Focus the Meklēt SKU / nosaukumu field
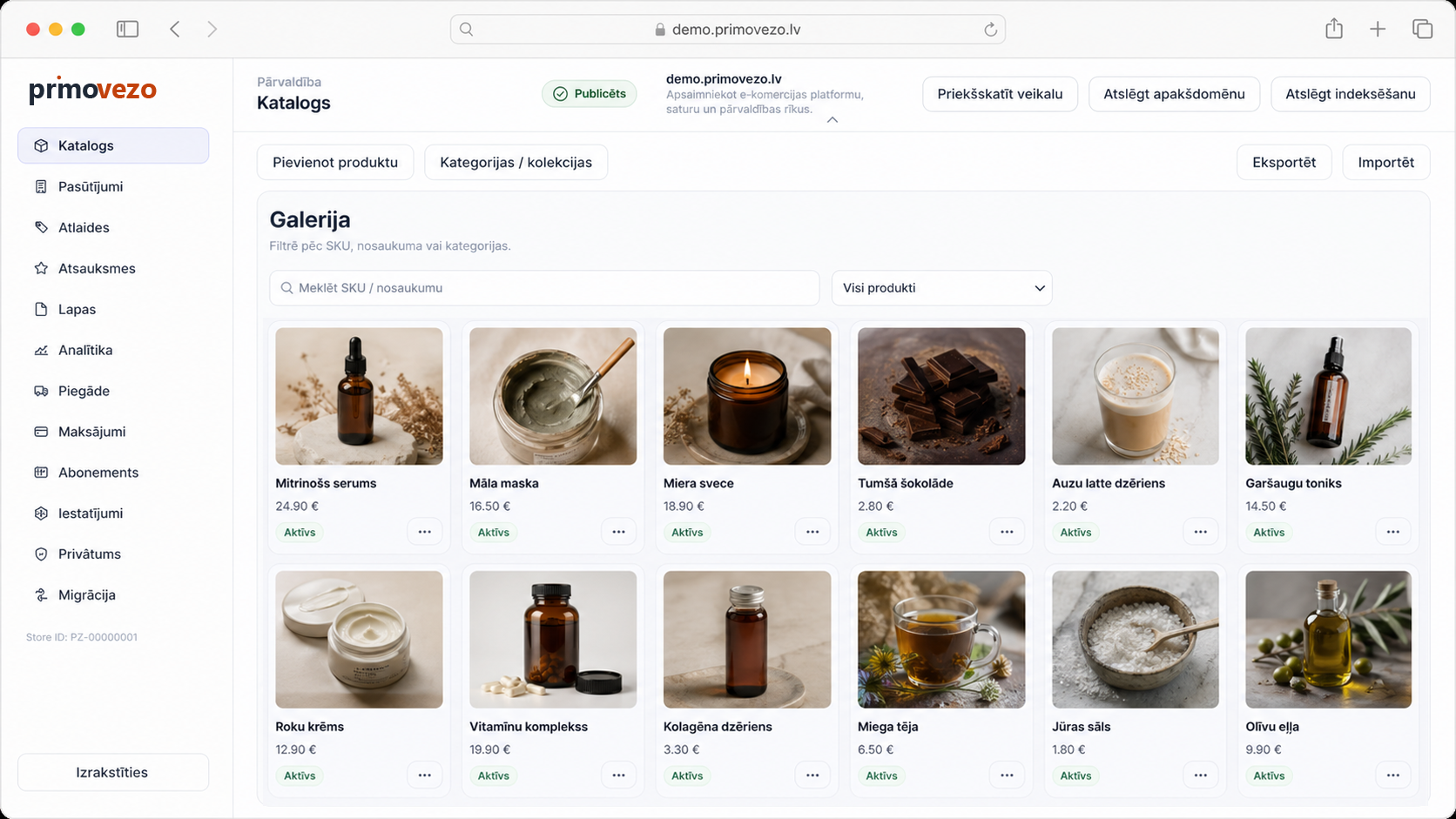The image size is (1456, 819). point(544,288)
